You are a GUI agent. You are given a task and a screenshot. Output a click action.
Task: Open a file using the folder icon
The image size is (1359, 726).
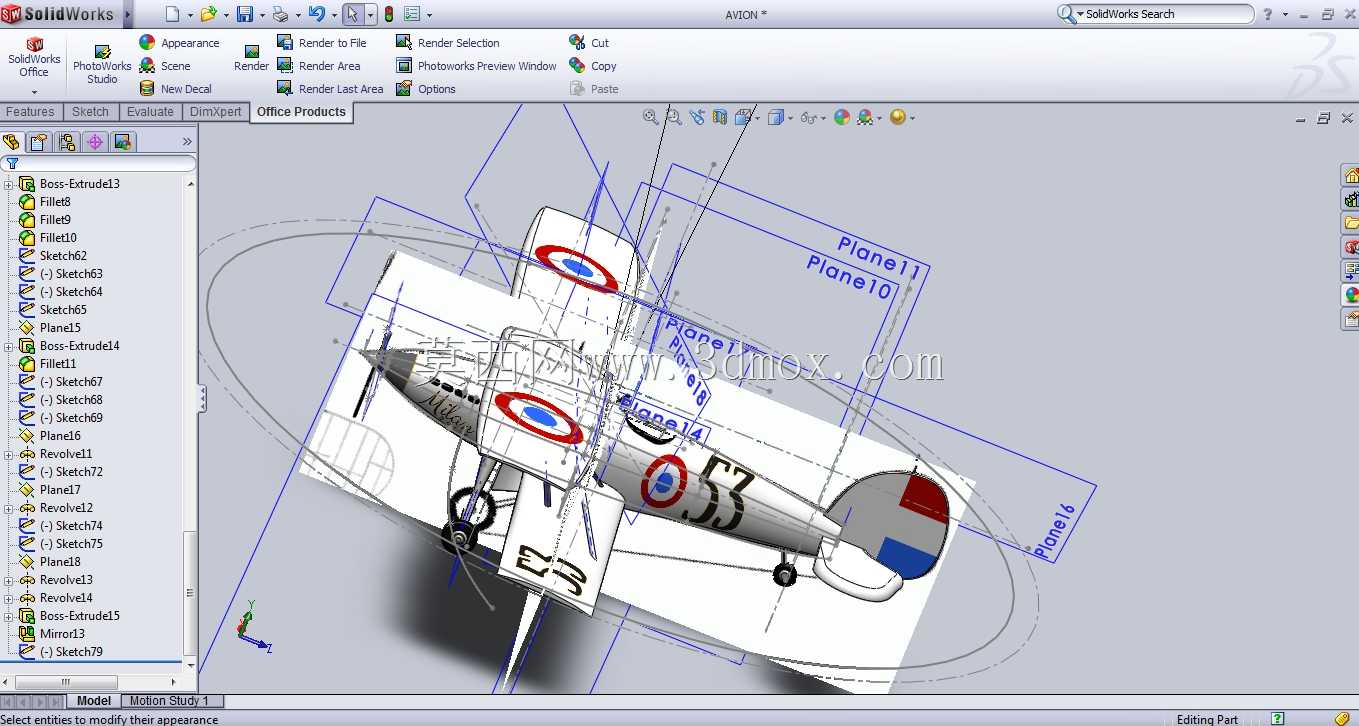pyautogui.click(x=208, y=14)
